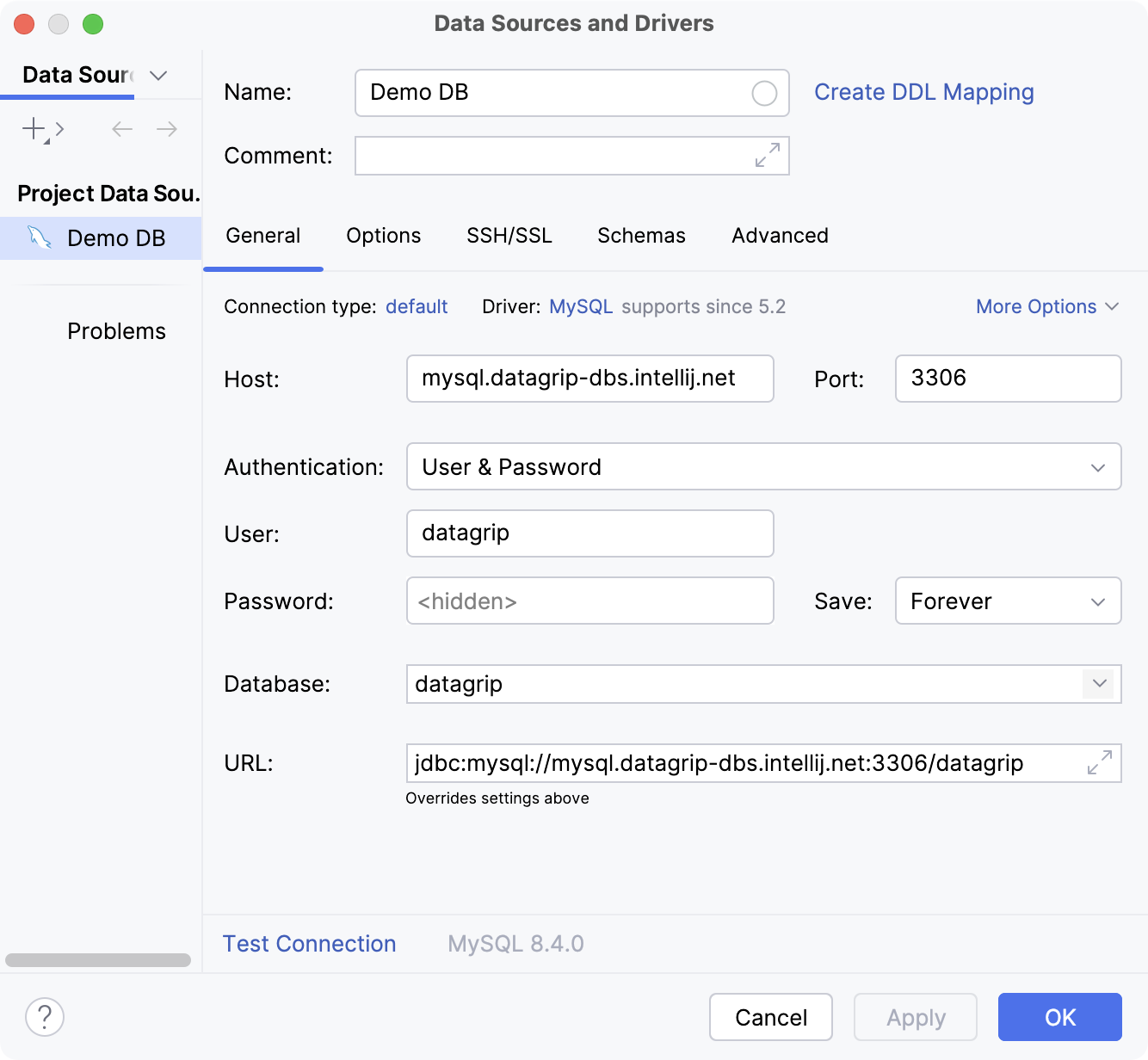Click the MySQL driver link

coord(581,306)
